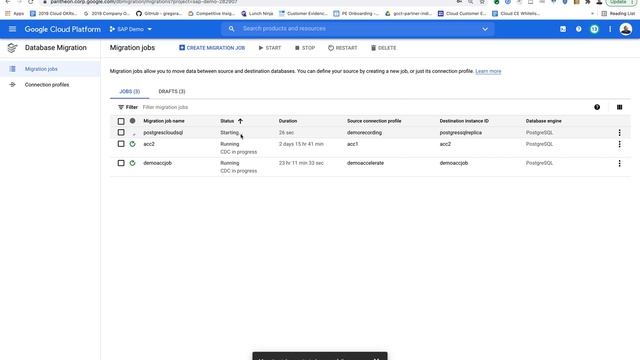Open the Reading List button
Screen dimensions: 640x360
point(618,13)
